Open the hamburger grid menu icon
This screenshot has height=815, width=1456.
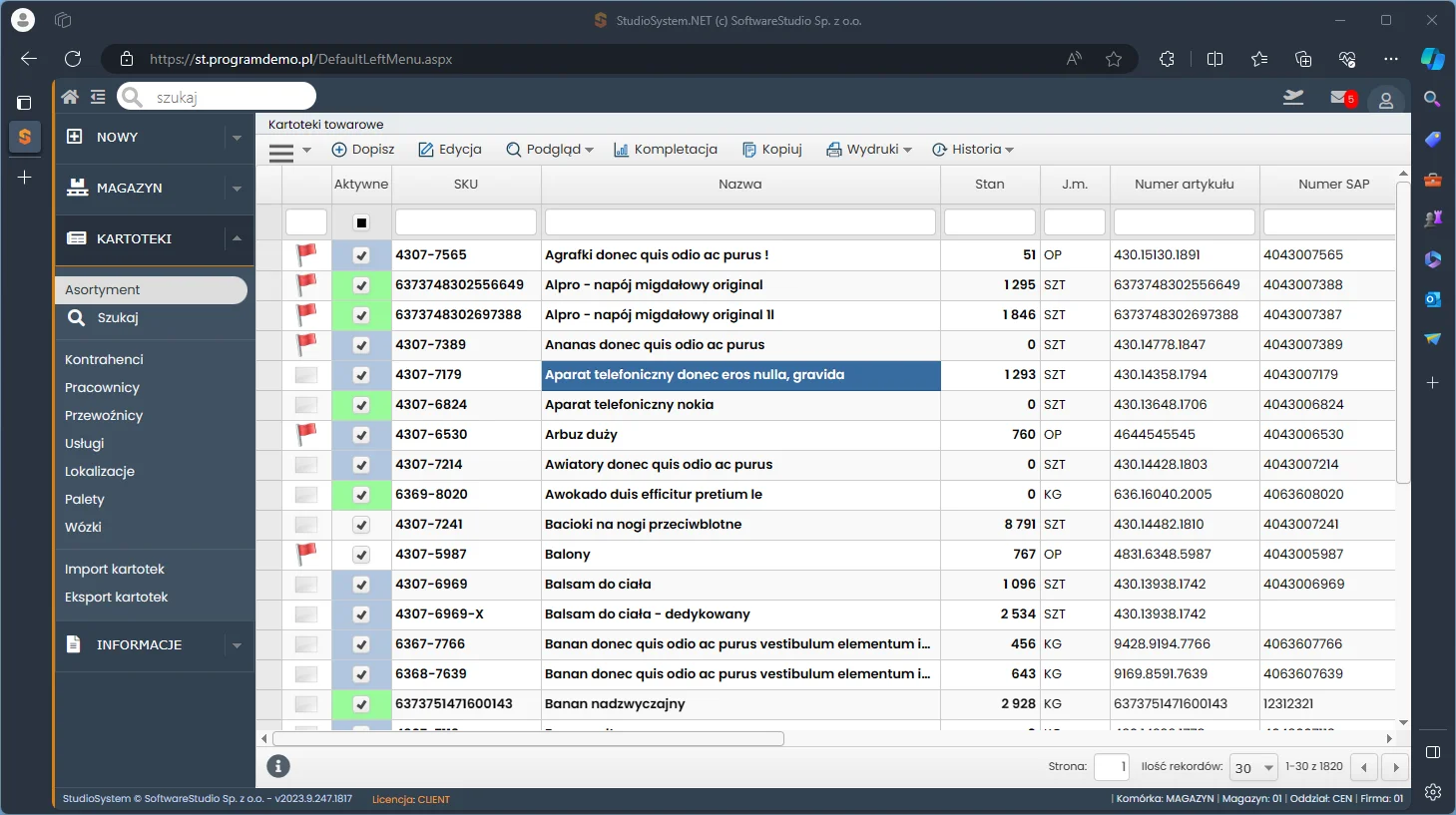tap(282, 151)
